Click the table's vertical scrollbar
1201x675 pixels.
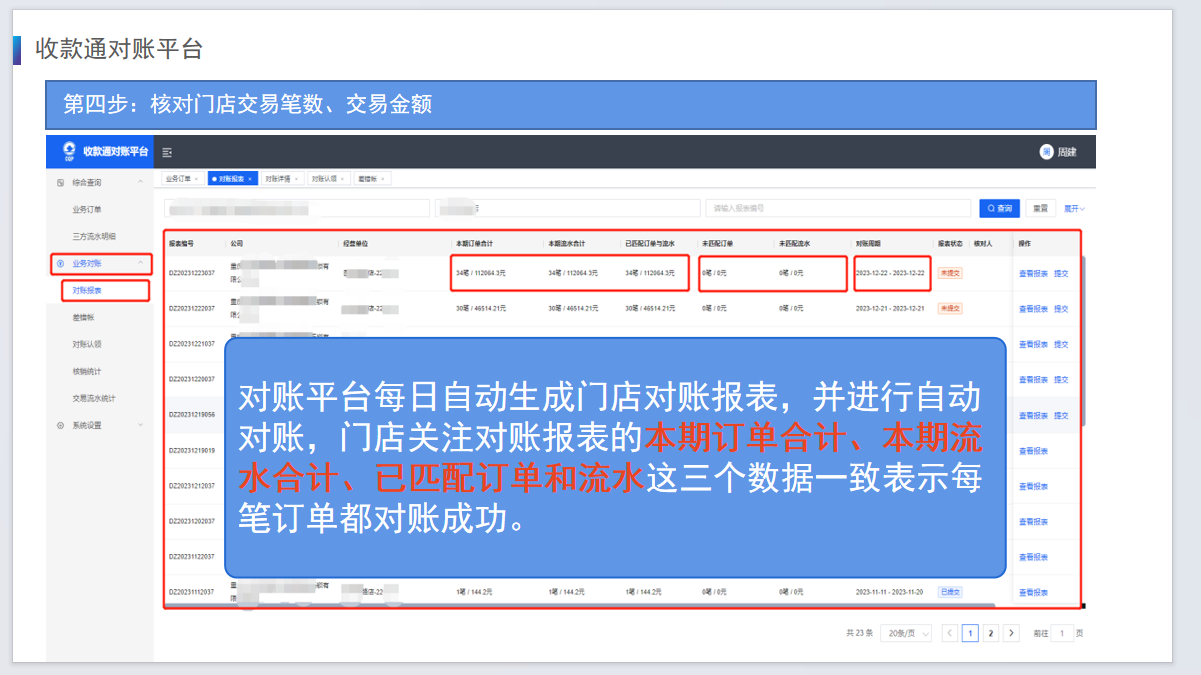[x=1083, y=340]
